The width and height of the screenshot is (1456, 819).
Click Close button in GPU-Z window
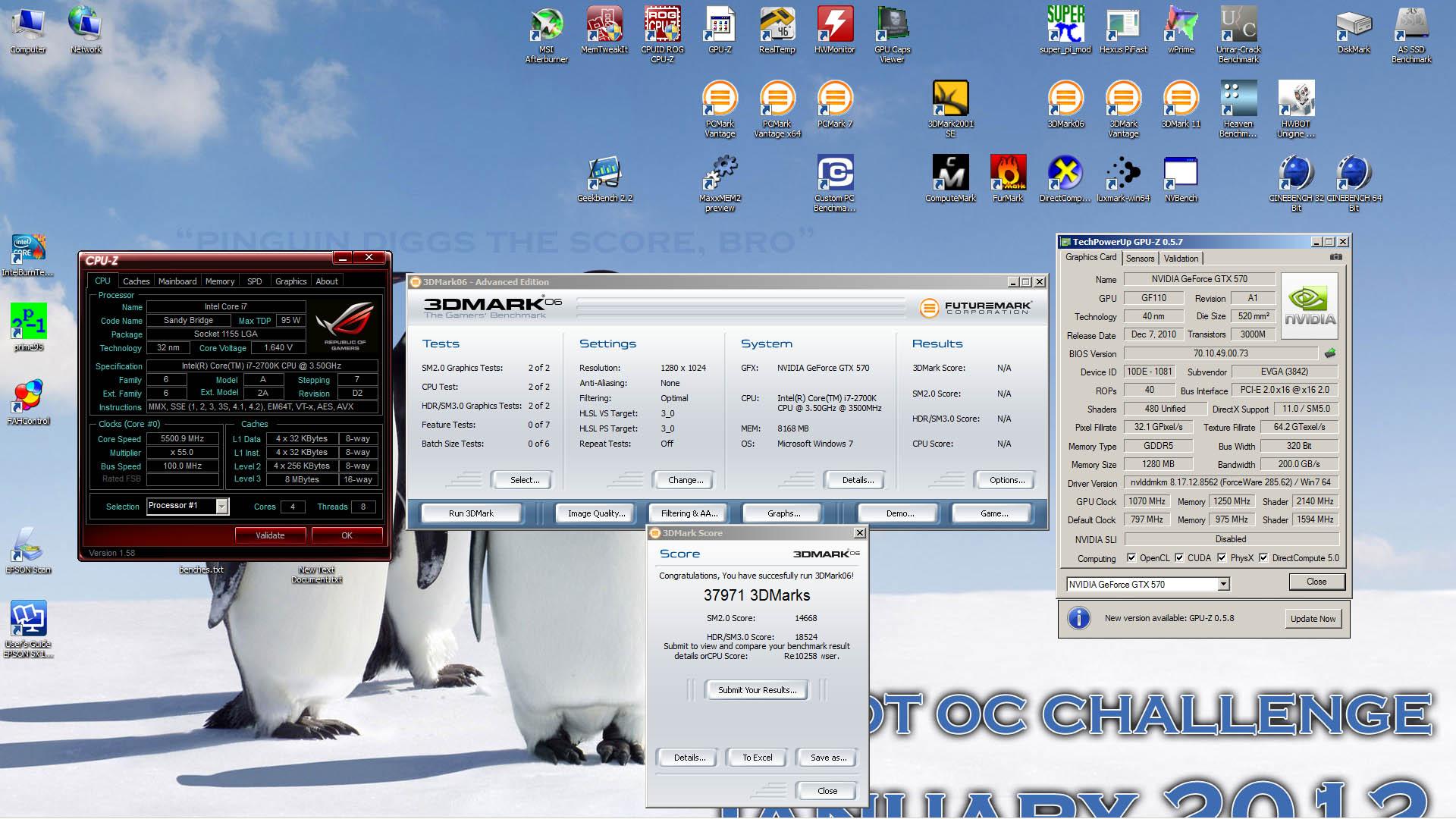[1316, 582]
